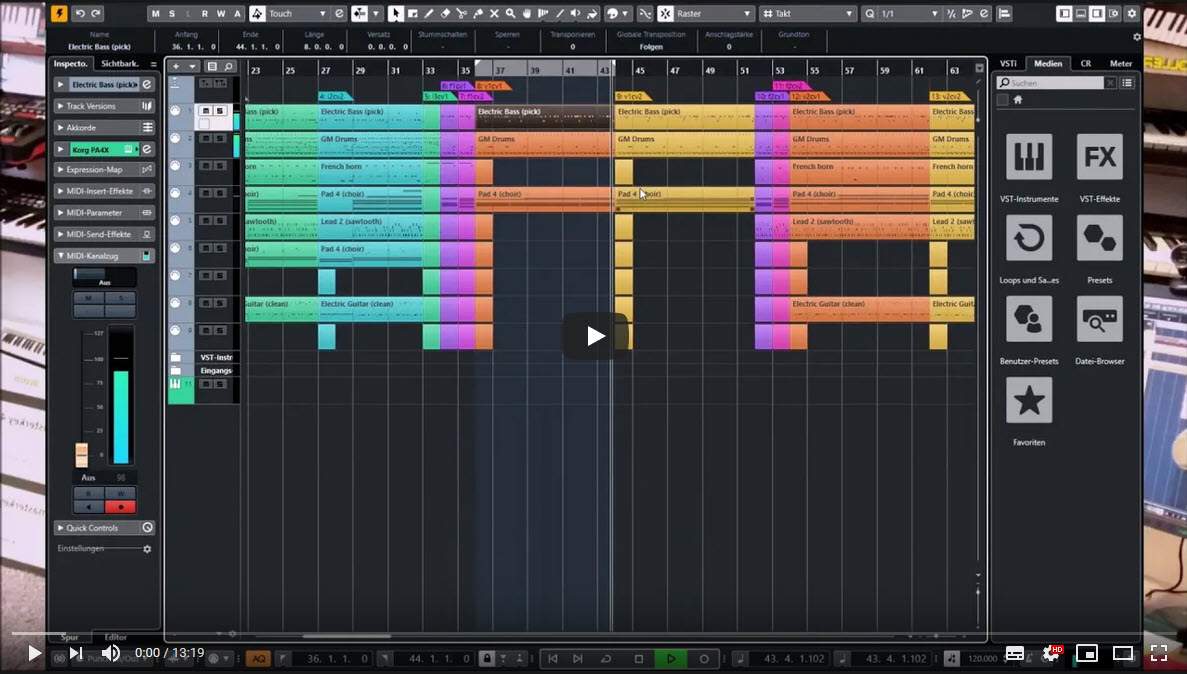Play the video with the center play button

(595, 336)
